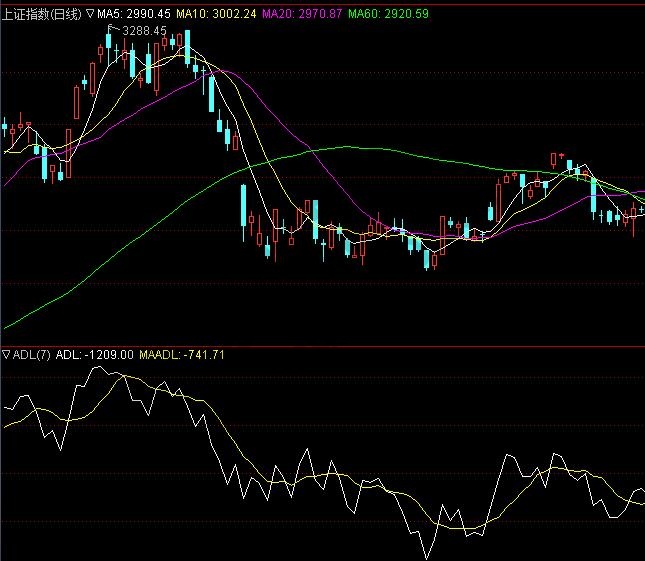Expand the triangle before ADL(7) indicator
Screen dimensions: 645x561
(5, 354)
